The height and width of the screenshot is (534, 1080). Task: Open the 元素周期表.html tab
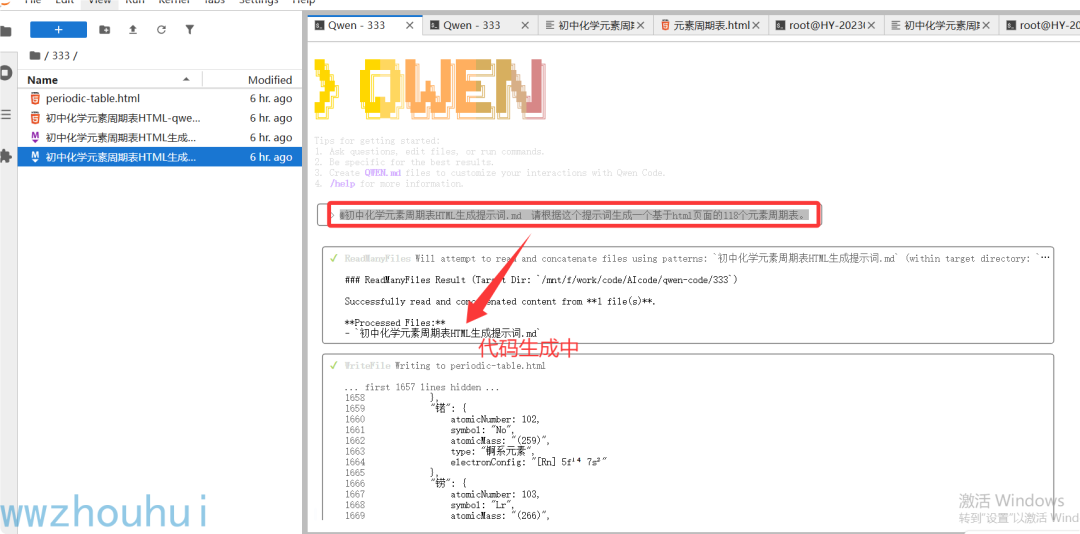712,25
